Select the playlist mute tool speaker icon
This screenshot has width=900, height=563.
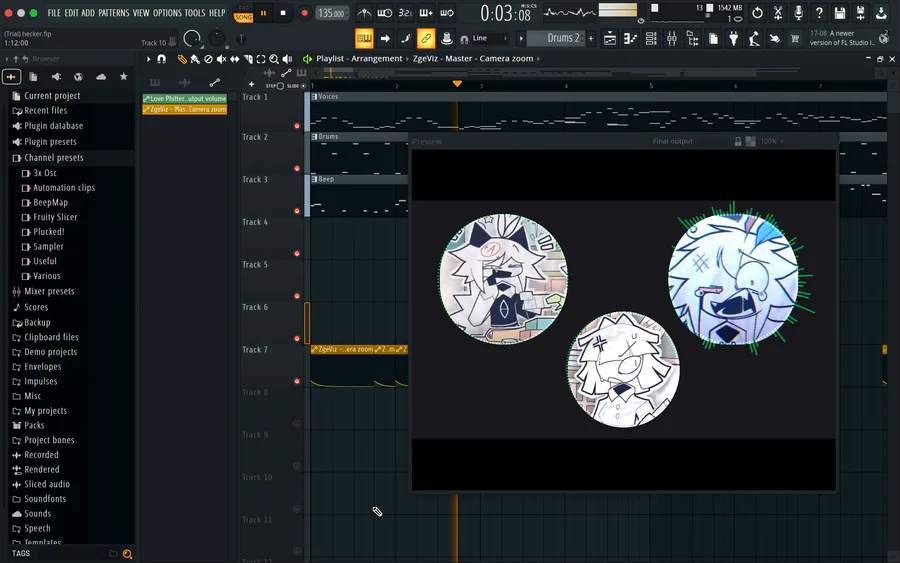pyautogui.click(x=222, y=59)
